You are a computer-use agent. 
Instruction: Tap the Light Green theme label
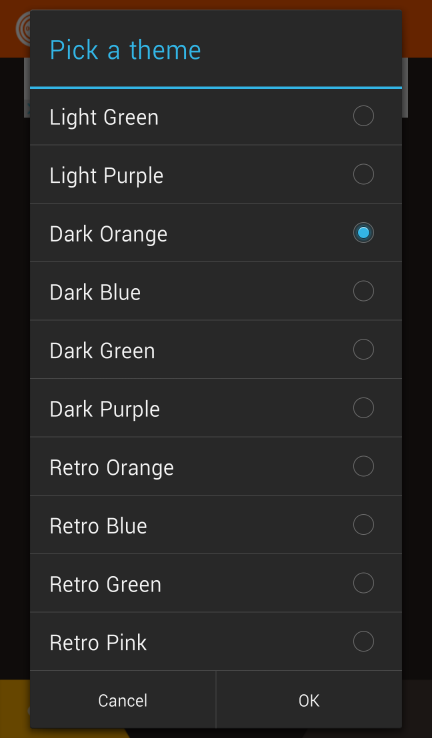[104, 118]
